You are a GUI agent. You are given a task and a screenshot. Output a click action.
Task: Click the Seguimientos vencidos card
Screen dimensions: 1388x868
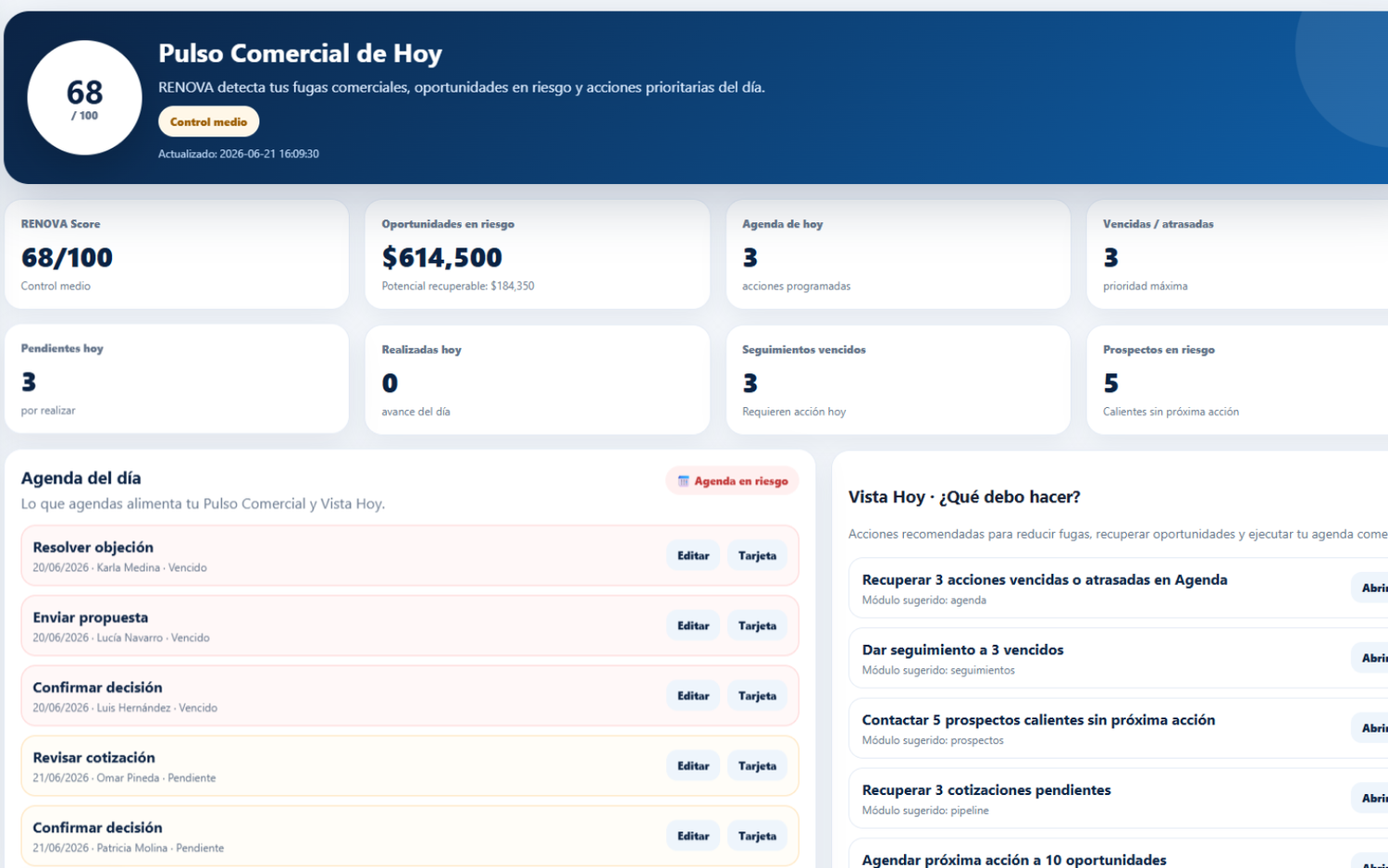pos(898,379)
